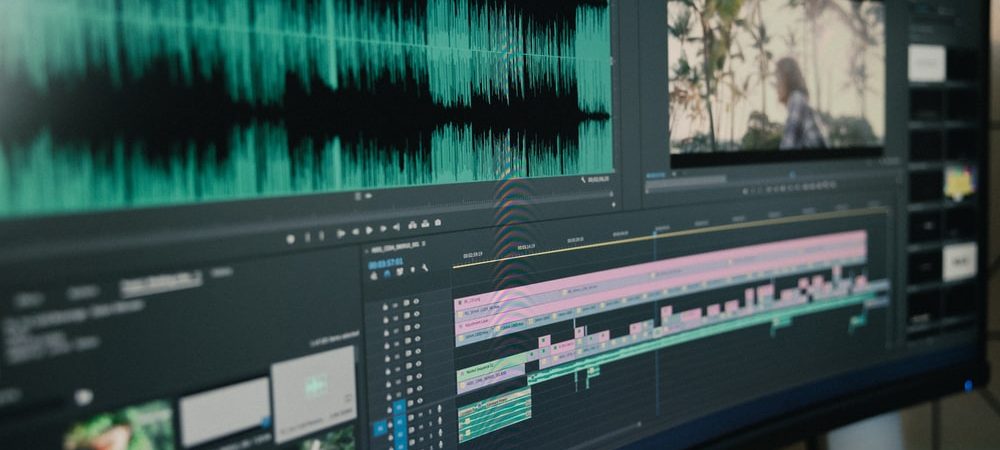Click the Program monitor scrub bar playhead
Screen dimensions: 1000x450
tap(792, 173)
